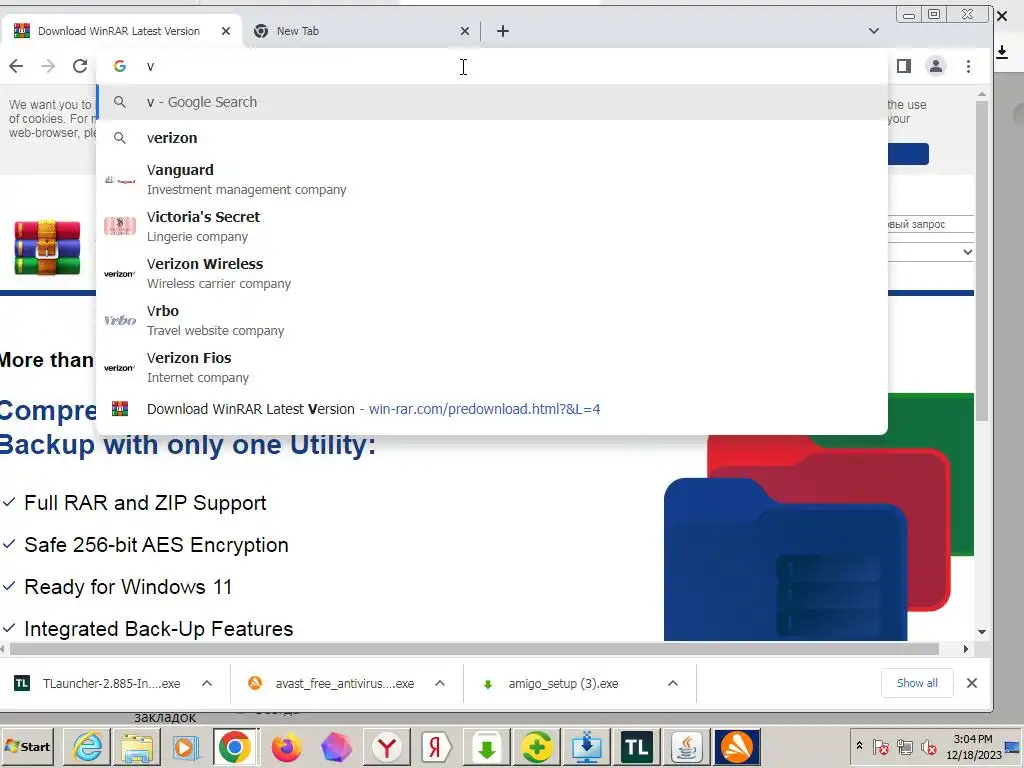Image resolution: width=1024 pixels, height=768 pixels.
Task: Choose Verizon Wireless suggestion
Action: pyautogui.click(x=492, y=274)
